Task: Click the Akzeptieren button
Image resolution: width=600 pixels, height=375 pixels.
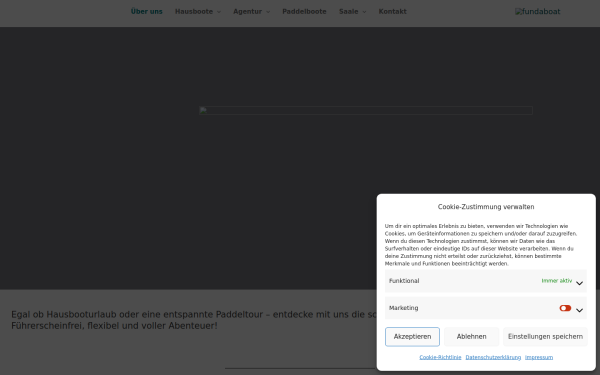Action: (x=412, y=337)
